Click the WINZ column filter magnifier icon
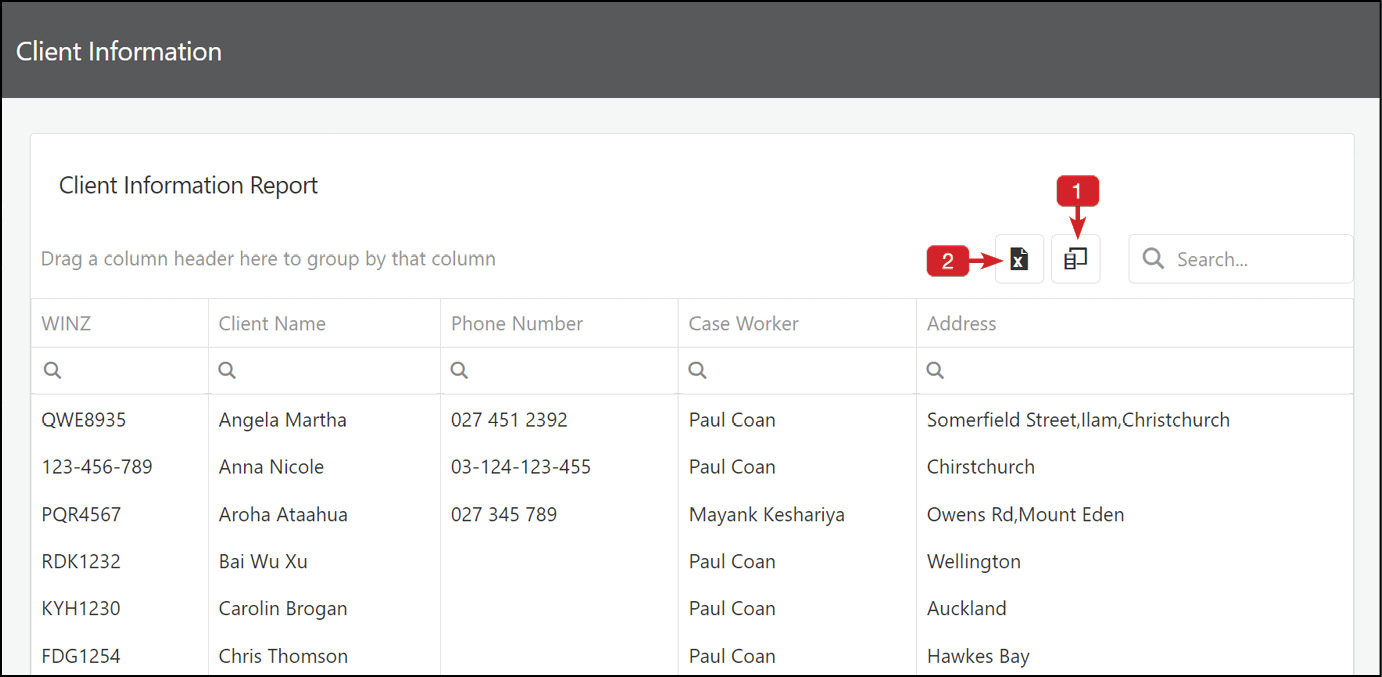The image size is (1382, 677). [52, 369]
